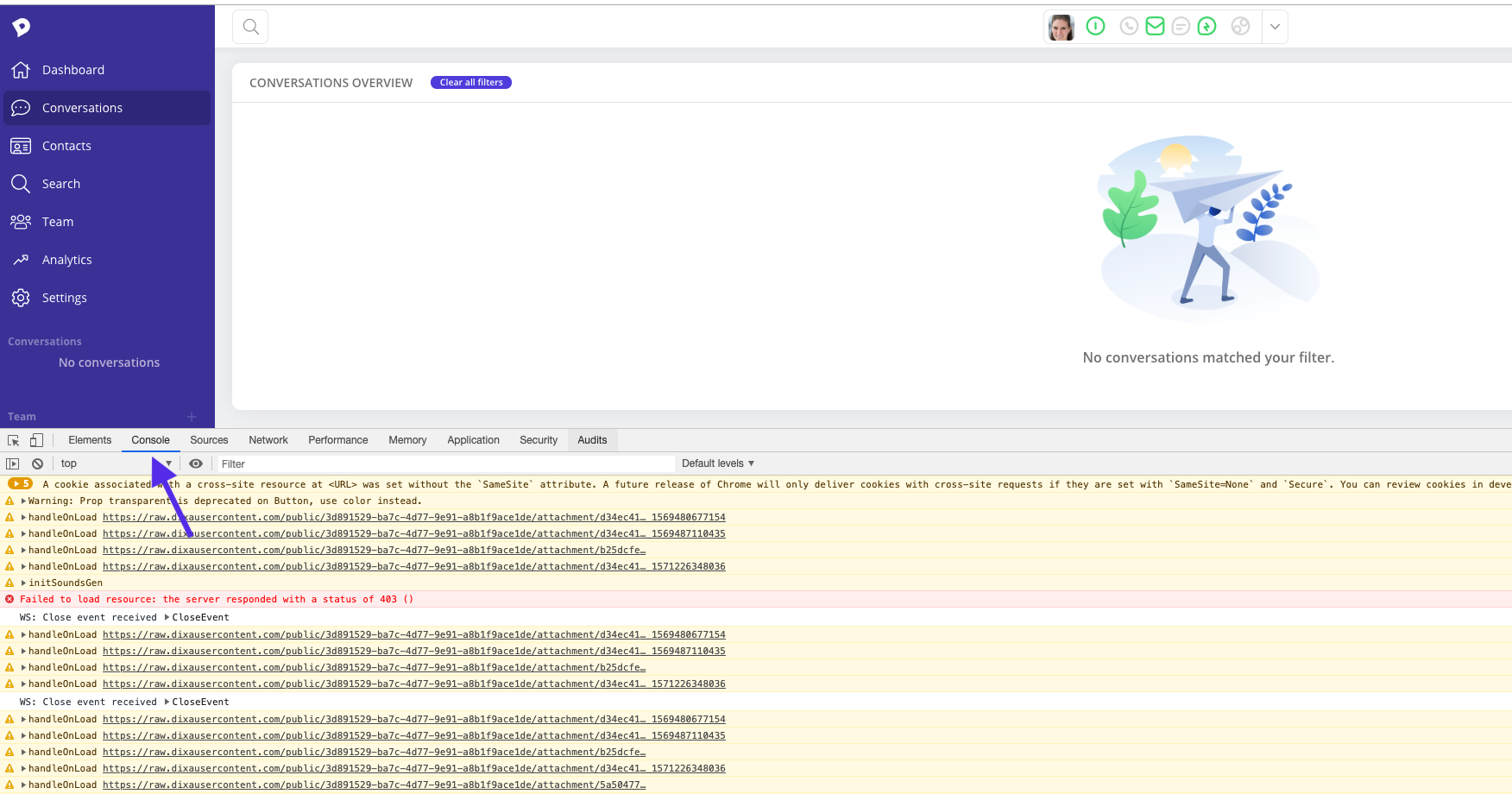Toggle the green presence power icon
1512x794 pixels.
[x=1095, y=27]
